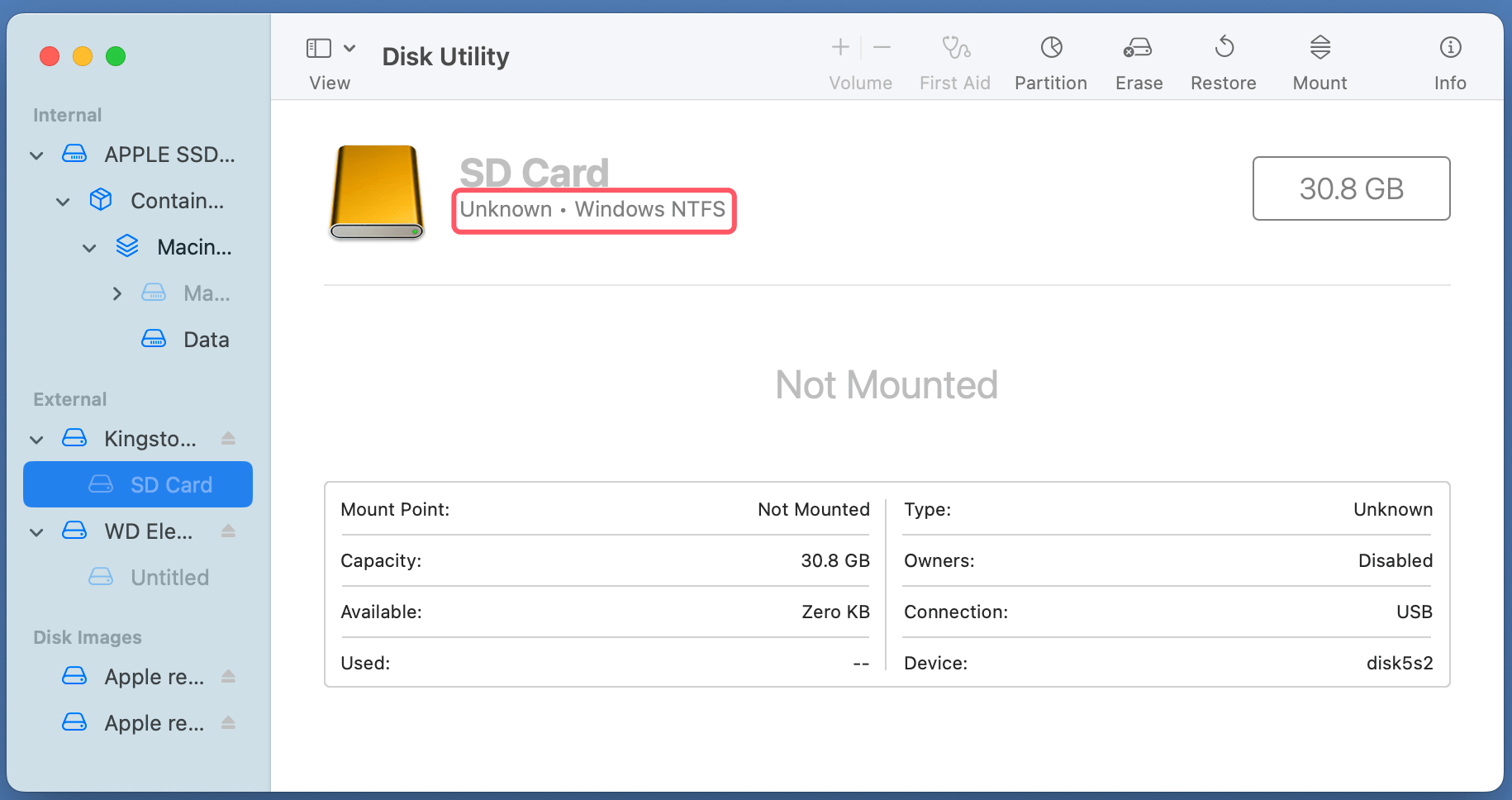Show Info for the SD Card
This screenshot has width=1512, height=800.
1450,58
